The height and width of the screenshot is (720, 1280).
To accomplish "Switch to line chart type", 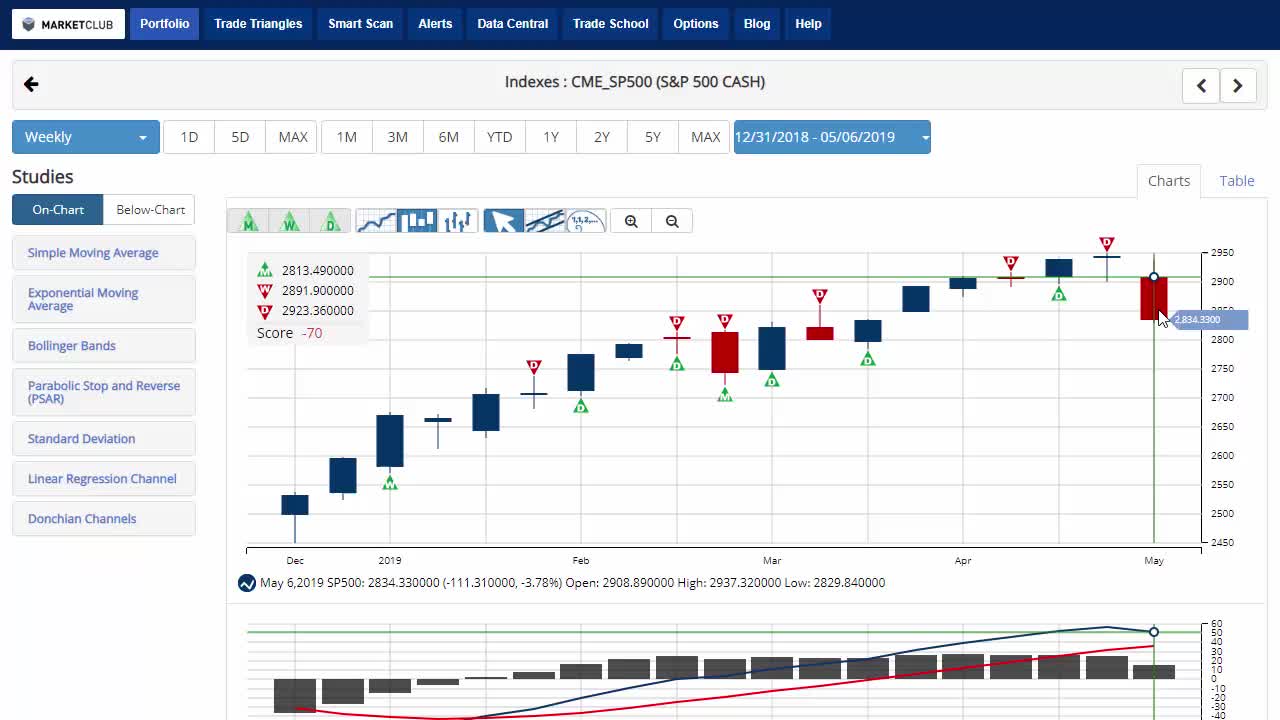I will (376, 221).
